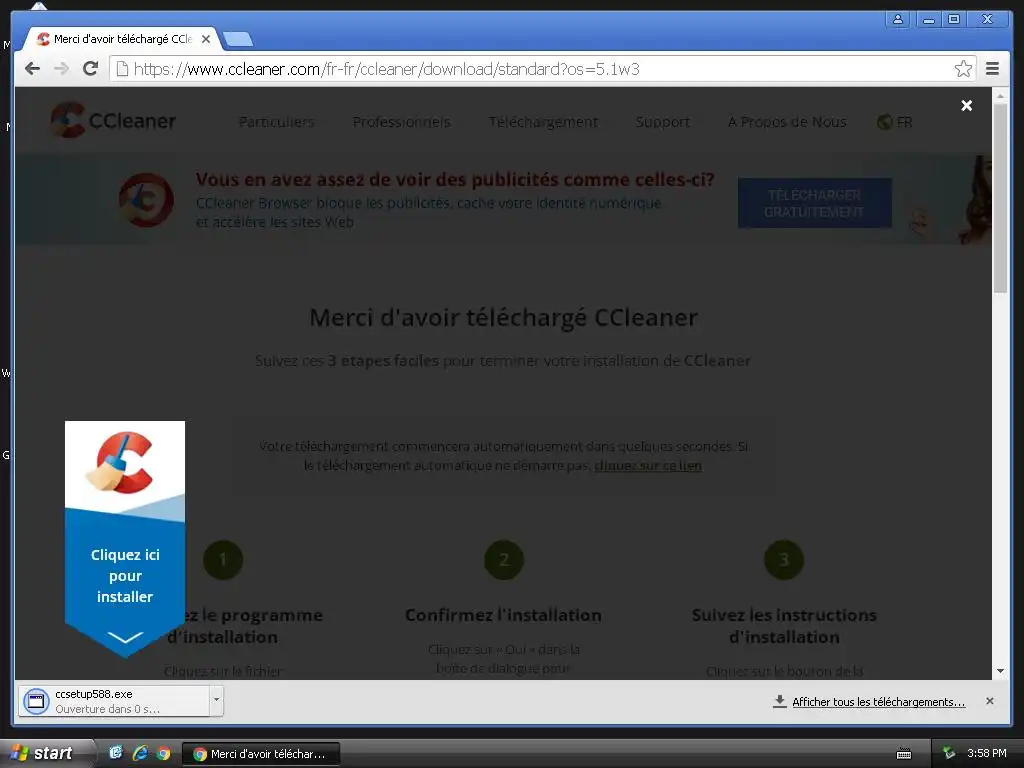Click the vertical scrollbar thumb
The height and width of the screenshot is (768, 1024).
click(x=1000, y=199)
